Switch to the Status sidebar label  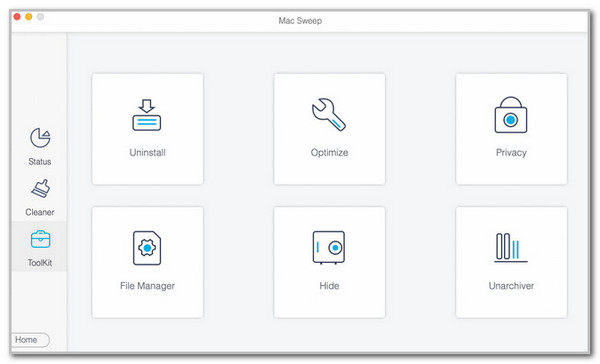[x=40, y=162]
